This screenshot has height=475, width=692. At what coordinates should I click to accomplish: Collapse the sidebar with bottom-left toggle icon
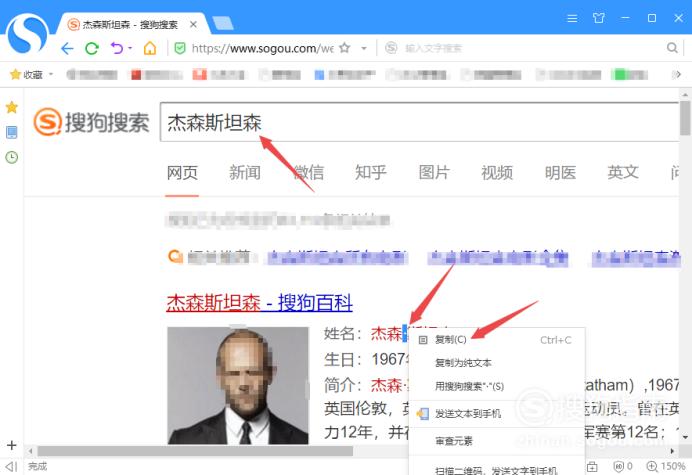click(x=12, y=466)
